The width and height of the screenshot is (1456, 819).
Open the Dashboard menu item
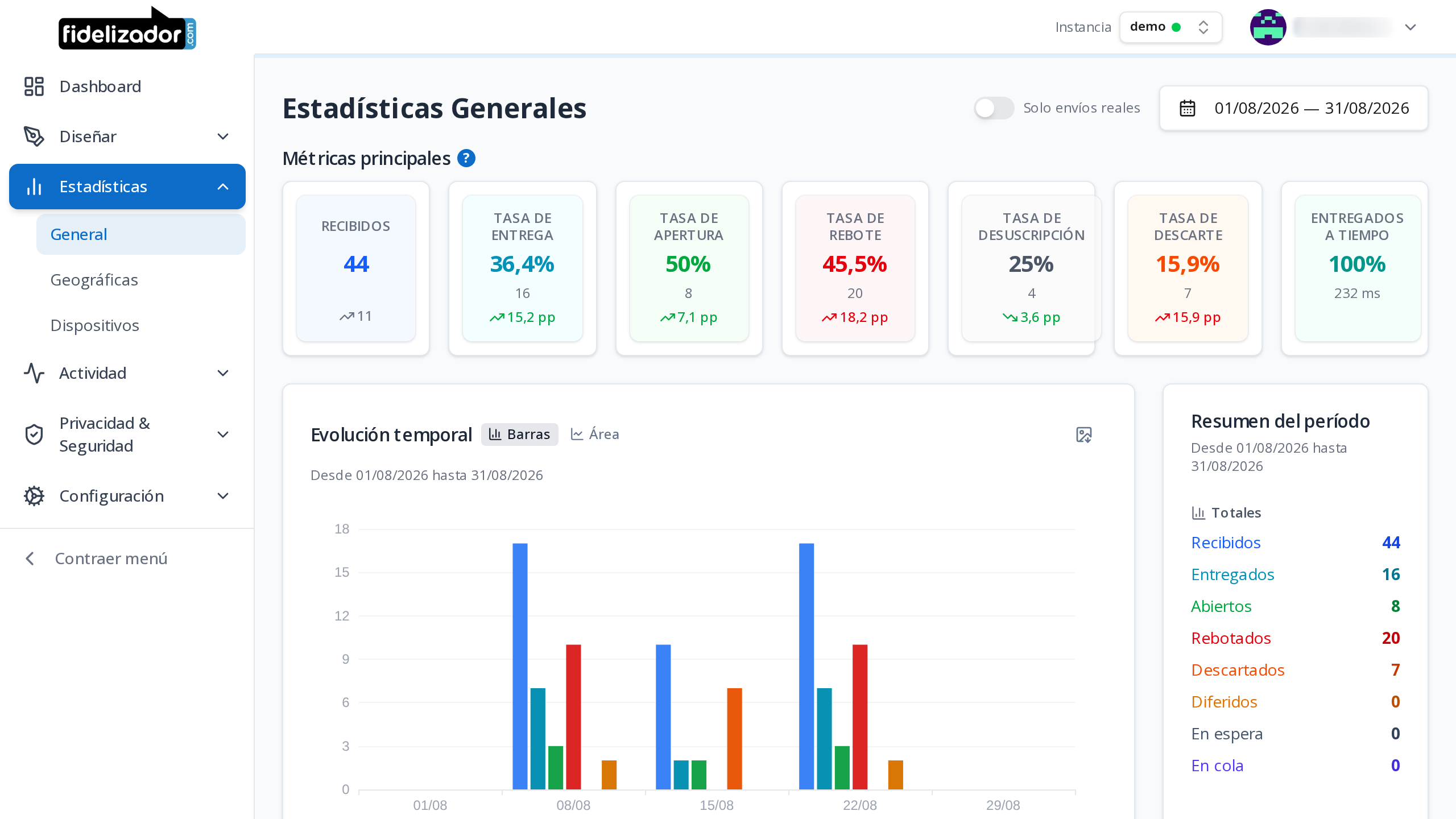click(127, 86)
